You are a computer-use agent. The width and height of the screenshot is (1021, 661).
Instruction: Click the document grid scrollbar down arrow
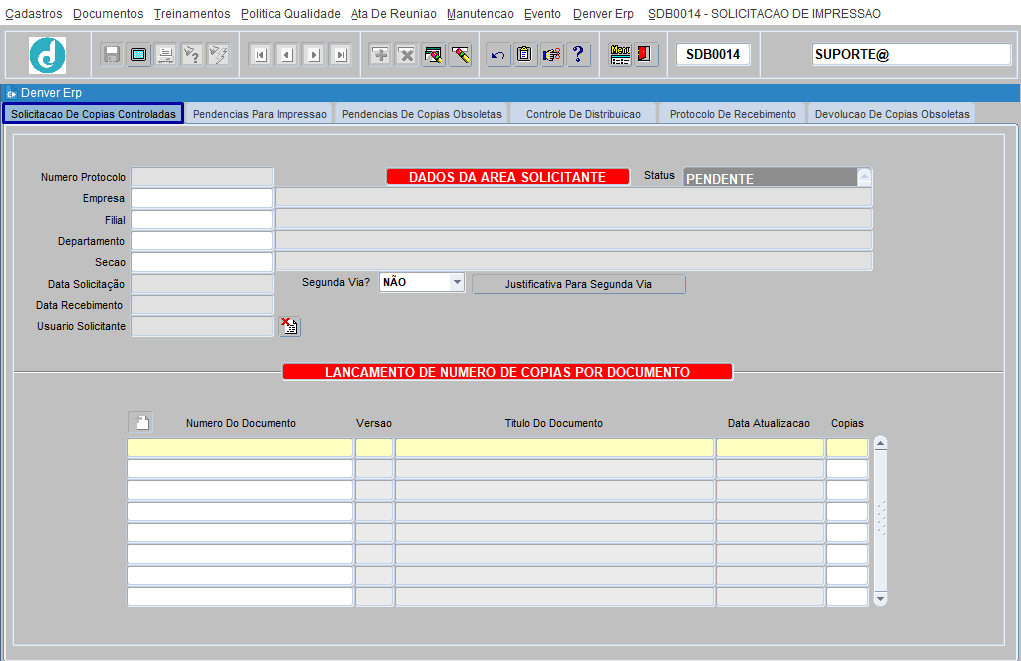tap(880, 598)
